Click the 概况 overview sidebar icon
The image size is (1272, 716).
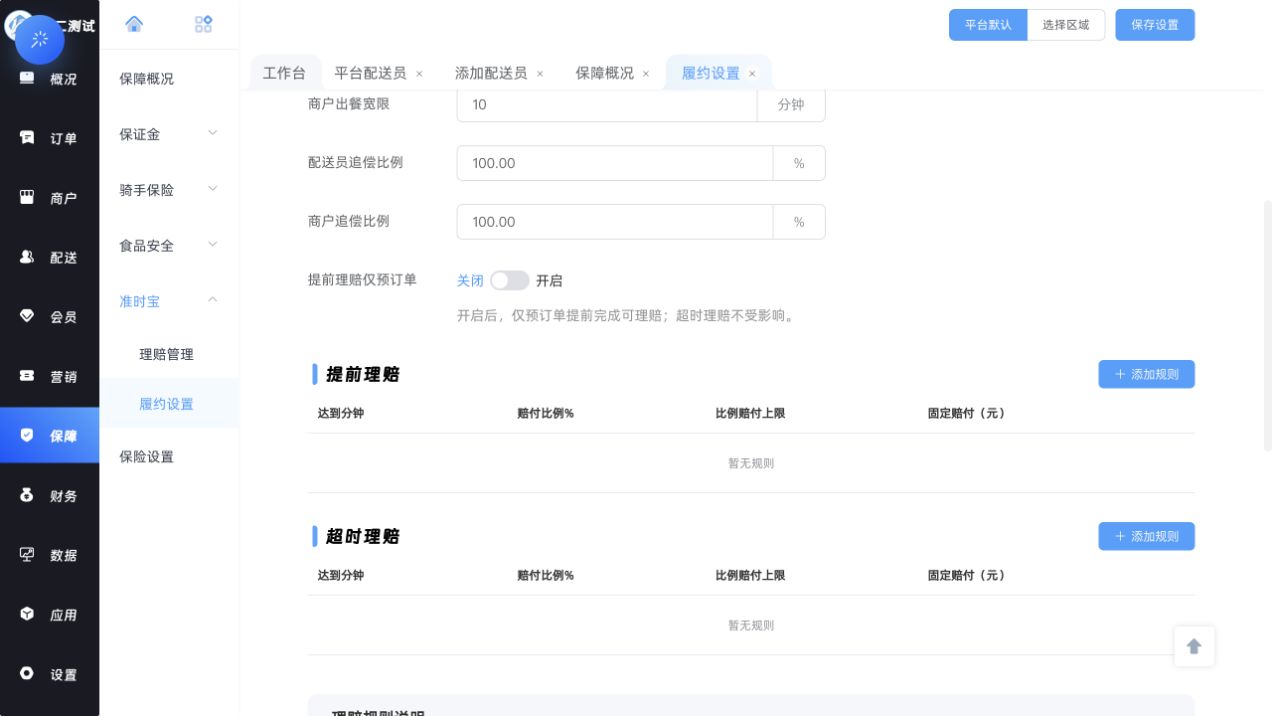(27, 78)
